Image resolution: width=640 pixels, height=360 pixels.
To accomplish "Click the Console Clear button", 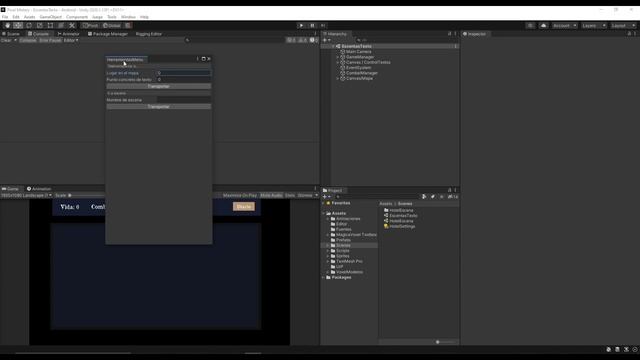I will [6, 40].
